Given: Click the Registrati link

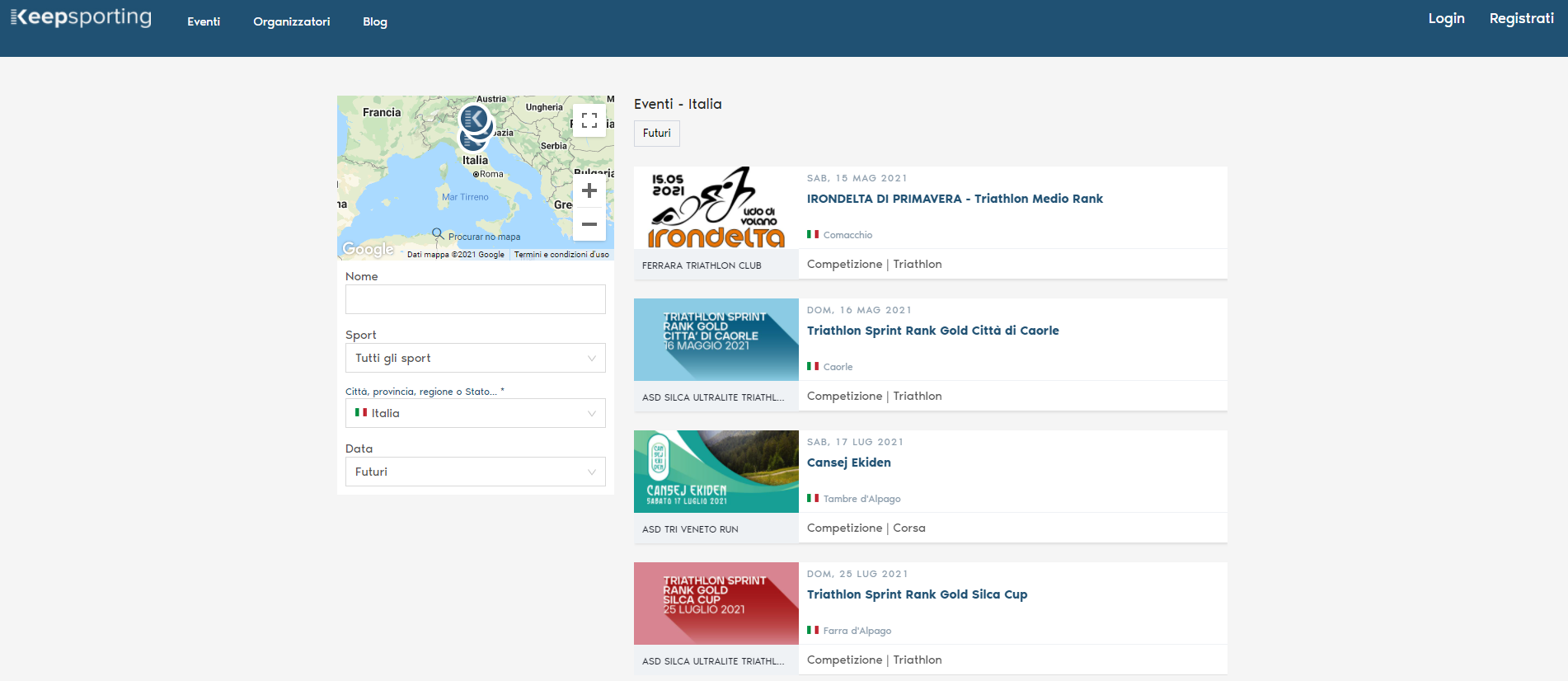Looking at the screenshot, I should pos(1521,18).
